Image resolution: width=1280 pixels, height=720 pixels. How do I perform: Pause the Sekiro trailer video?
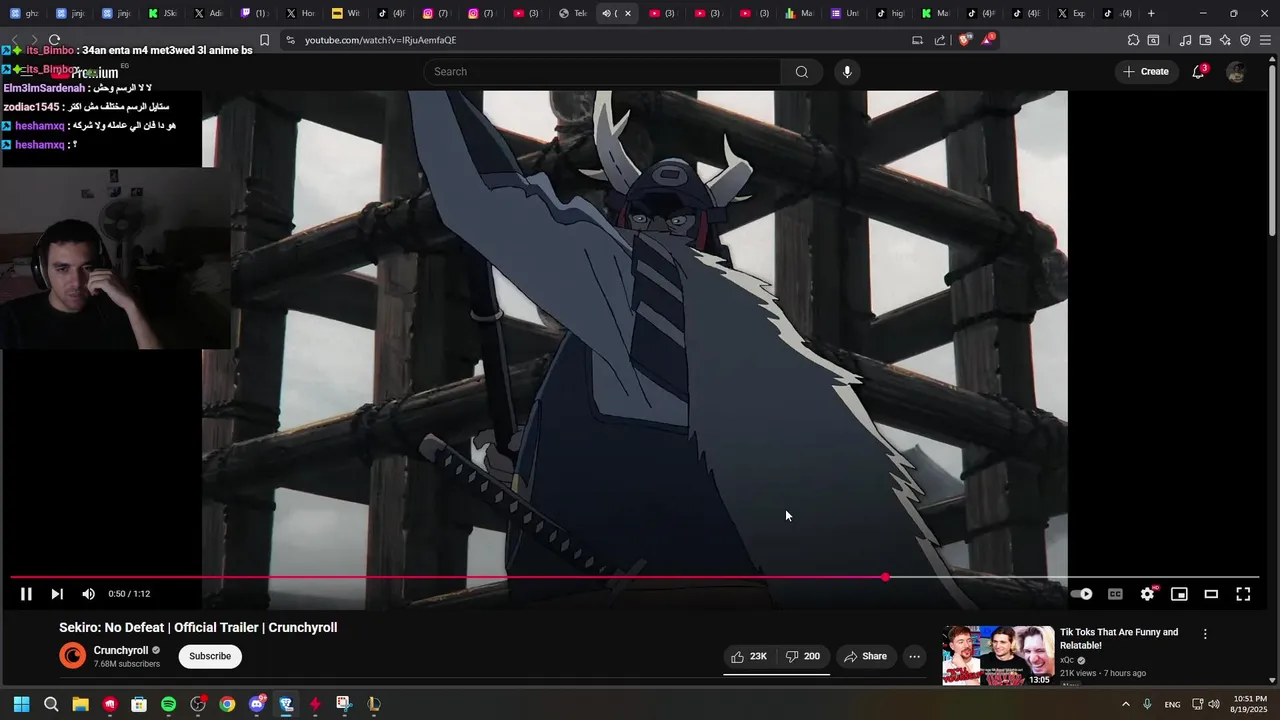[26, 594]
